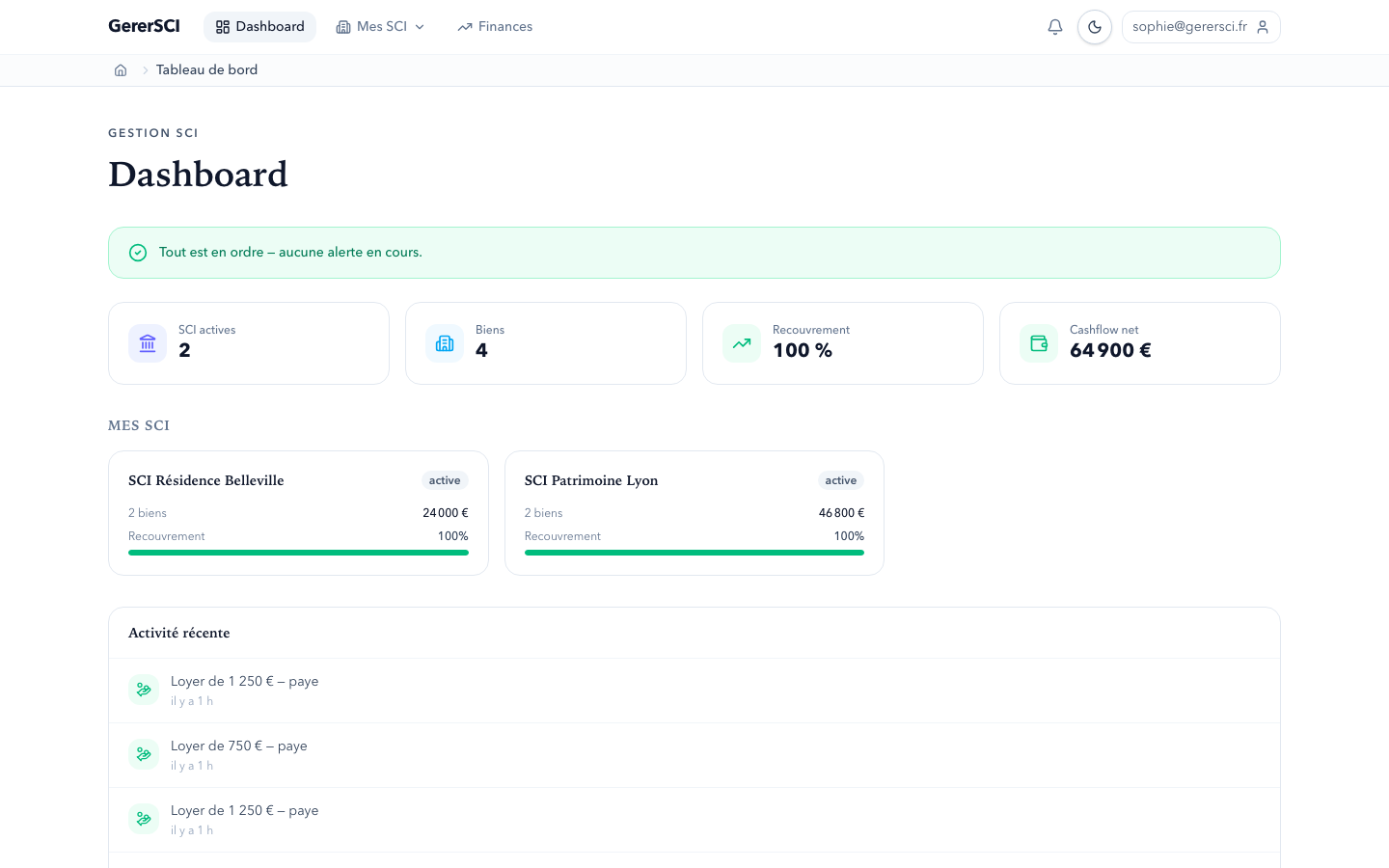The image size is (1389, 868).
Task: Click the Patrimoine Lyon progress bar
Action: (694, 553)
